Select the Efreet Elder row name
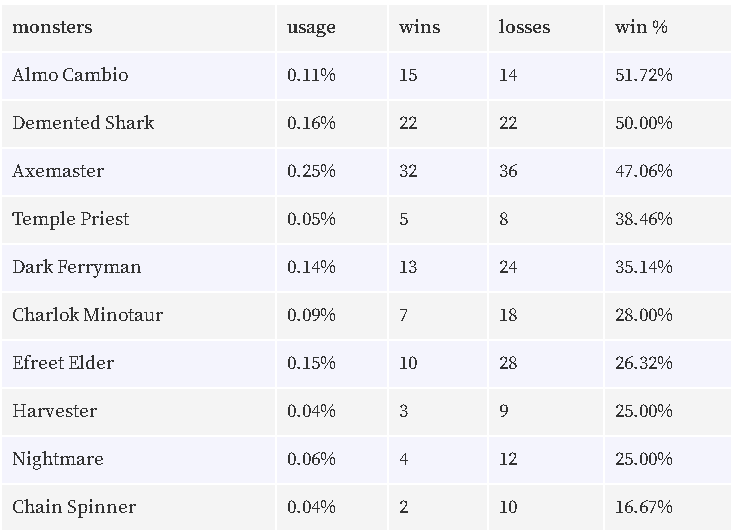Viewport: 734px width, 530px height. pos(63,363)
